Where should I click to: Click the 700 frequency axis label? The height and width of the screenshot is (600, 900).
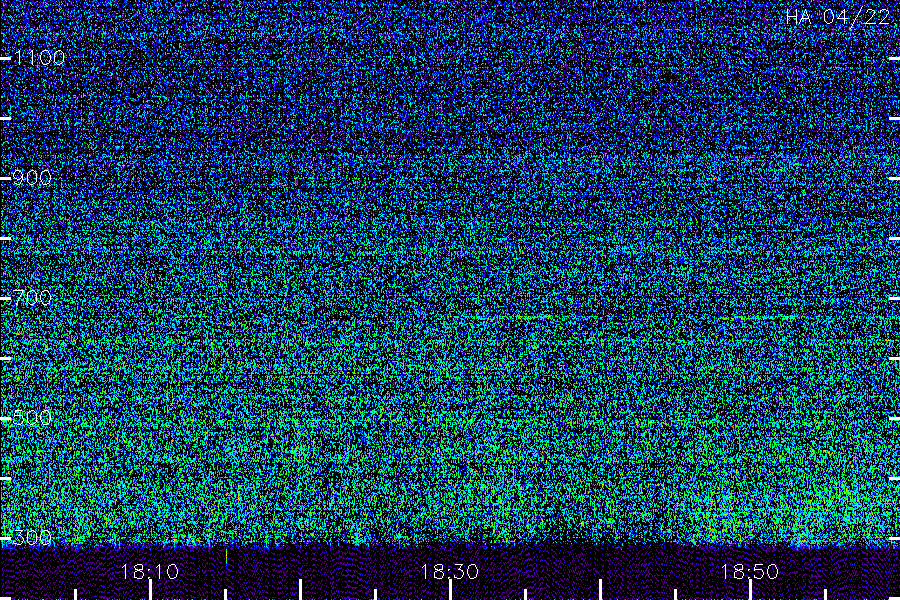[32, 297]
